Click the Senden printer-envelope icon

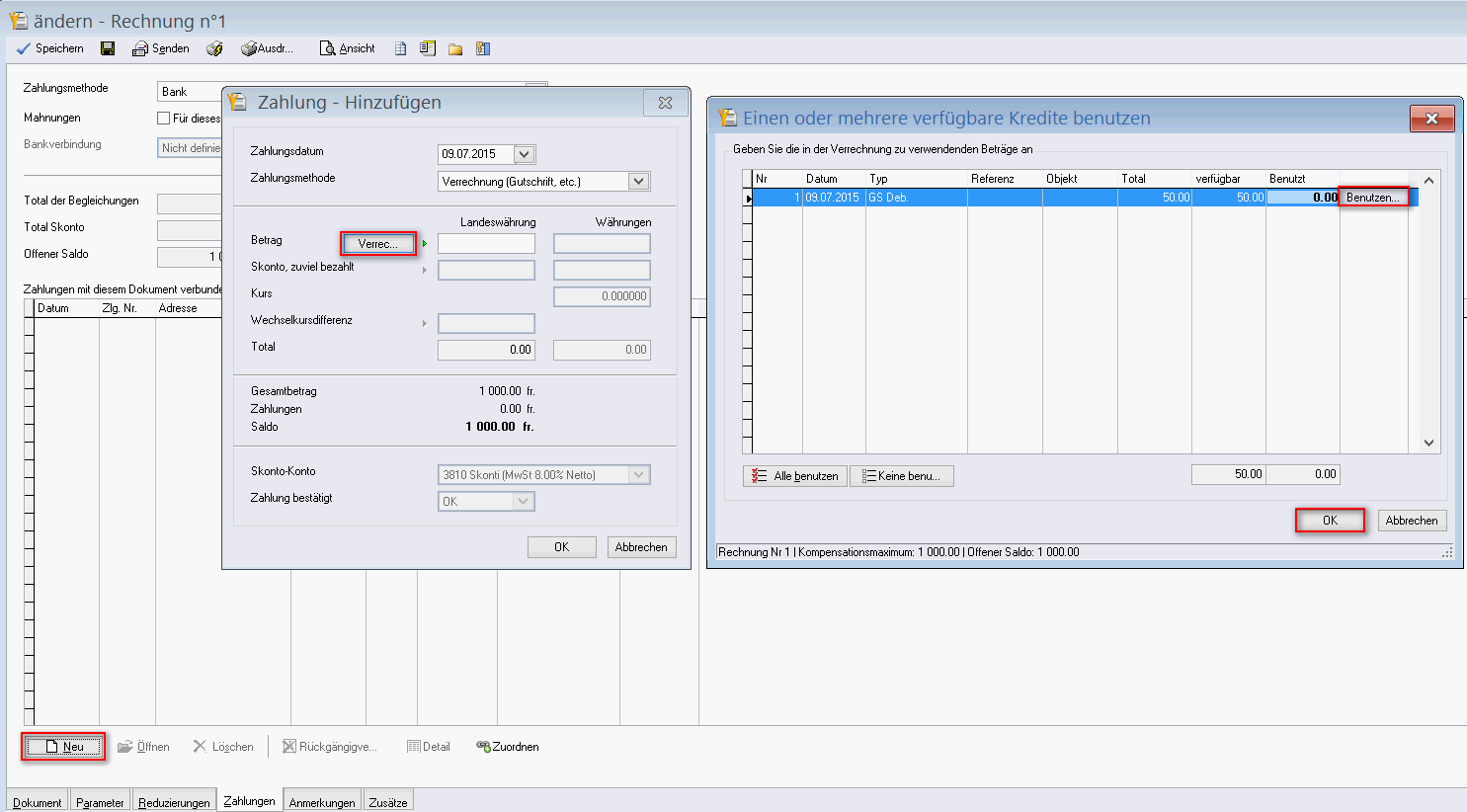click(x=140, y=48)
